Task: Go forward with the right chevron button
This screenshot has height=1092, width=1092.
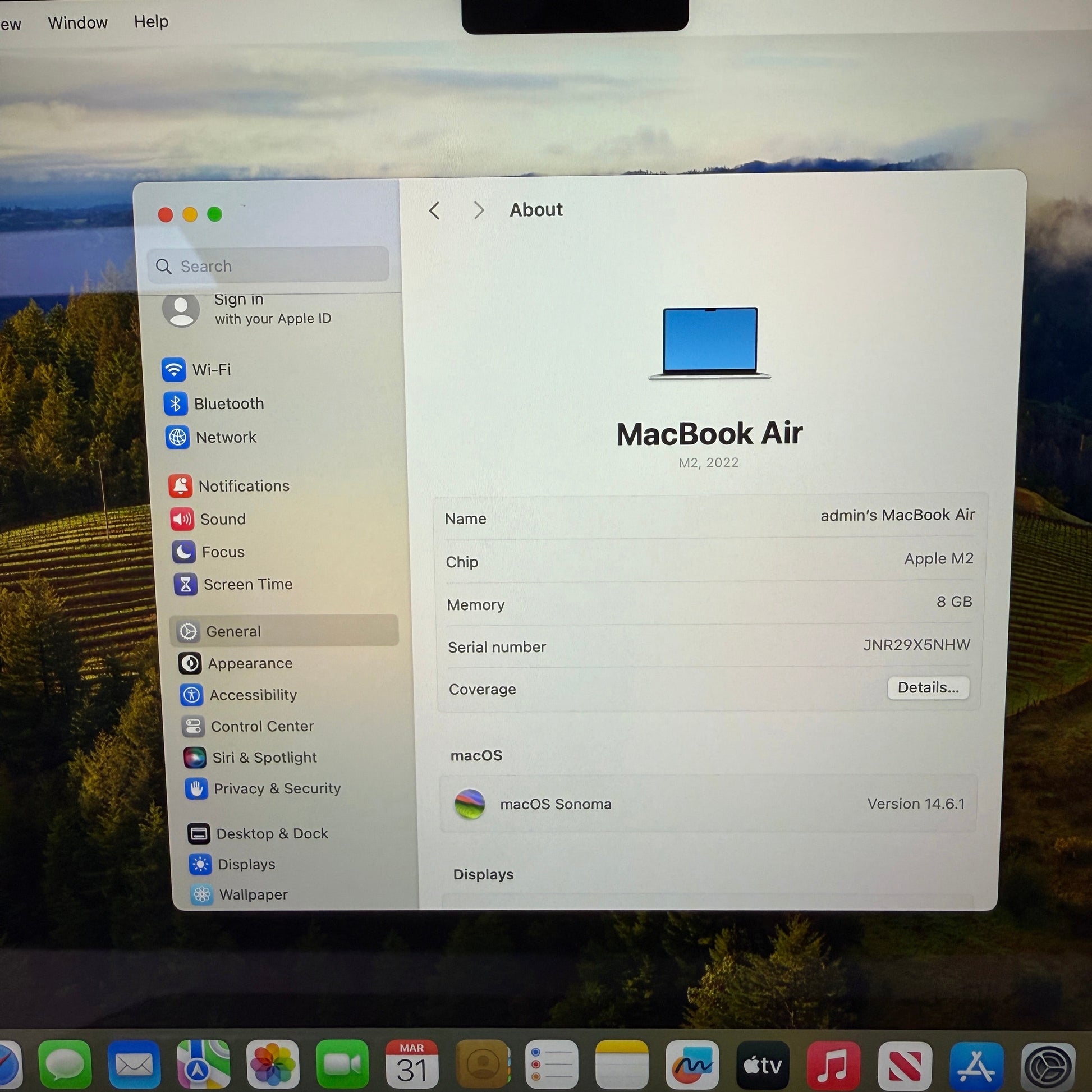Action: click(479, 210)
